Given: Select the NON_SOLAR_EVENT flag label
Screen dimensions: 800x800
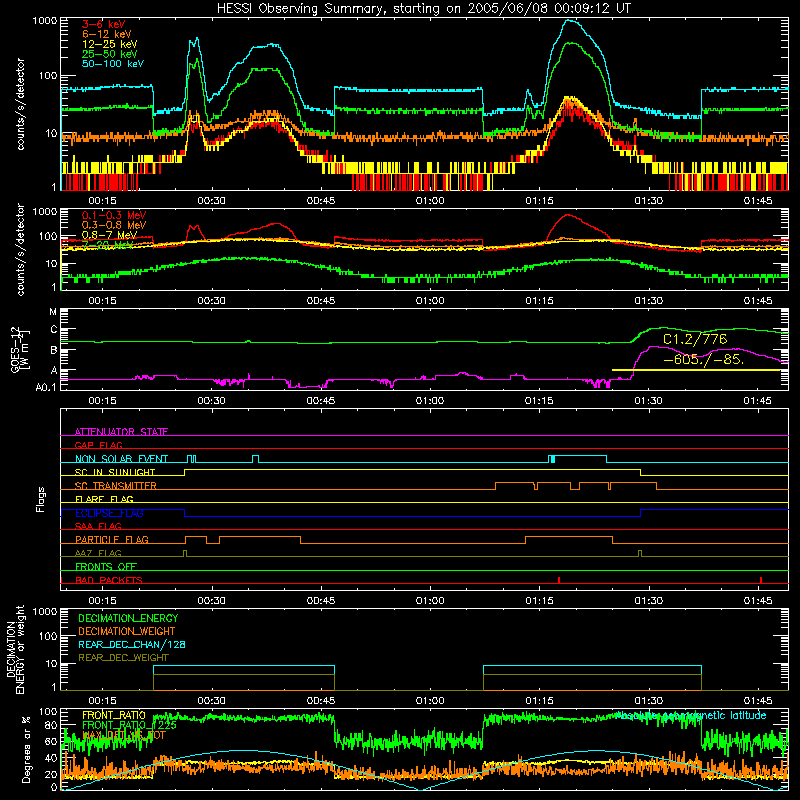Looking at the screenshot, I should point(121,459).
